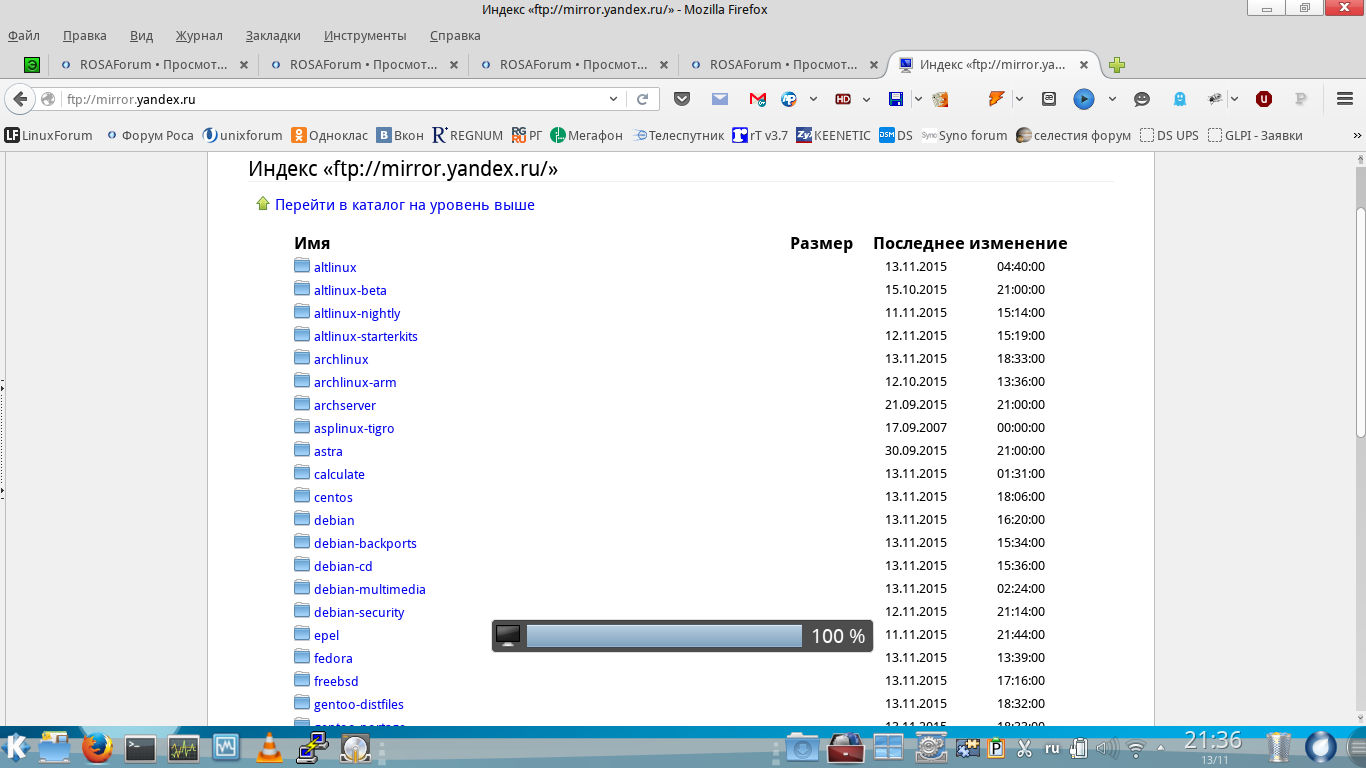Open the Wi-Fi network tray icon
The image size is (1366, 768).
click(x=1136, y=748)
